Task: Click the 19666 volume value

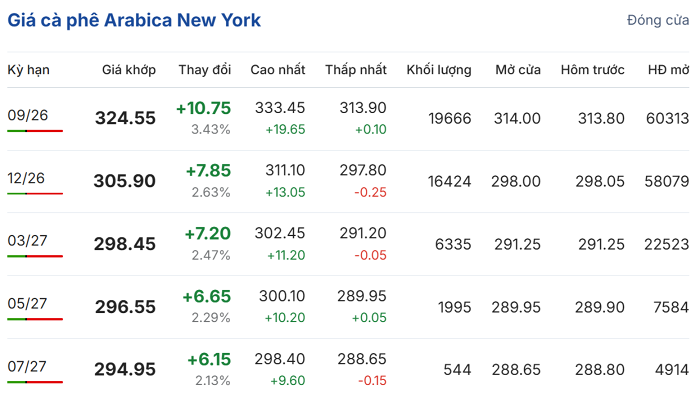Action: pyautogui.click(x=450, y=118)
